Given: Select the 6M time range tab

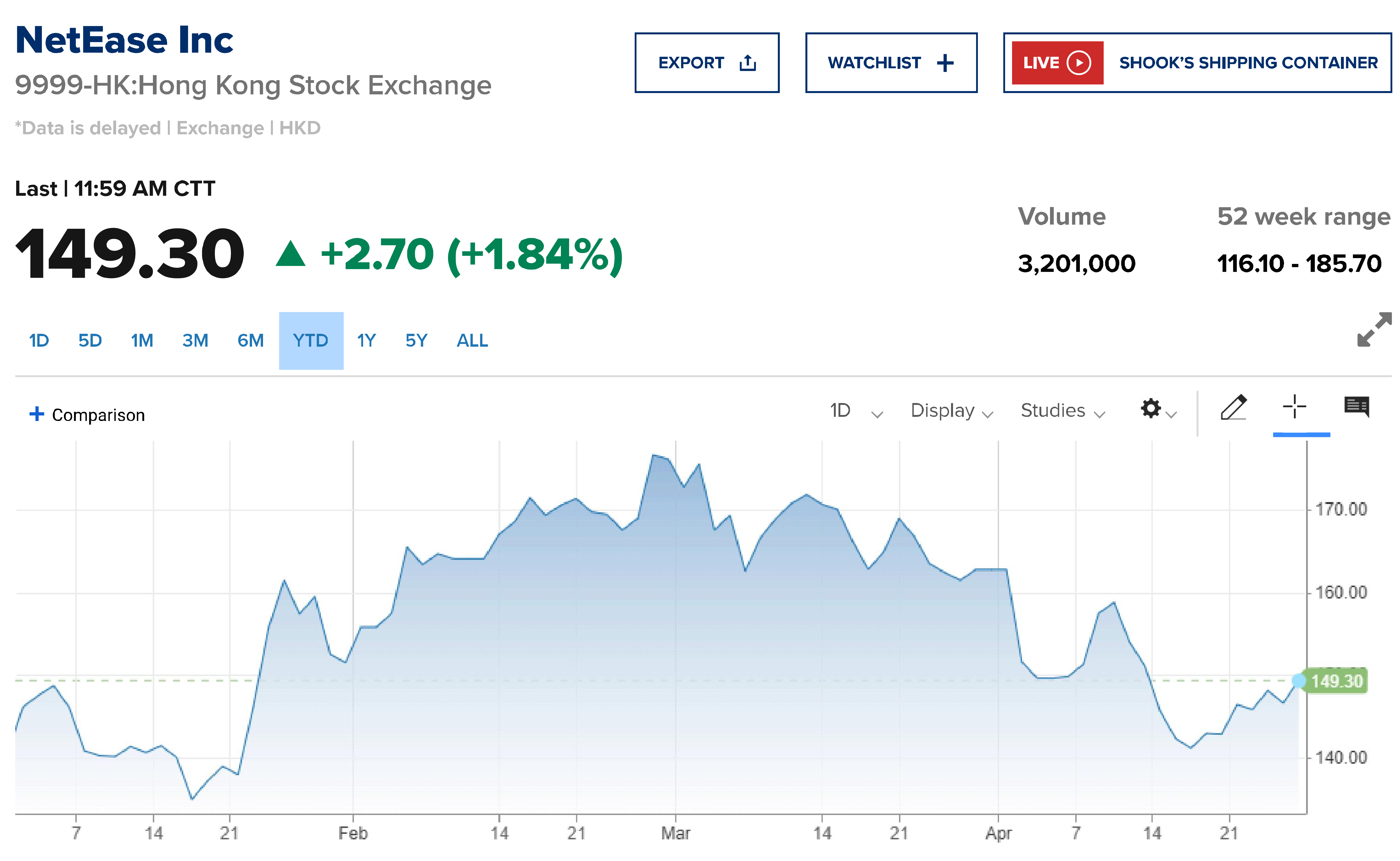Looking at the screenshot, I should (251, 340).
